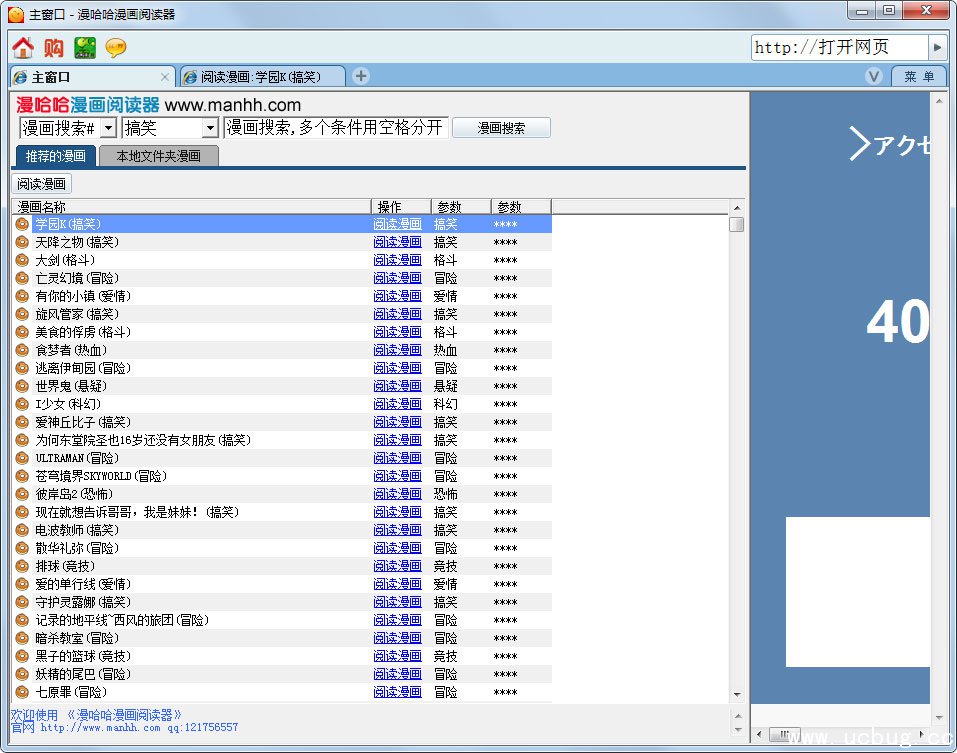This screenshot has height=753, width=957.
Task: Click the icon beside 排球(竞技)
Action: pos(22,566)
